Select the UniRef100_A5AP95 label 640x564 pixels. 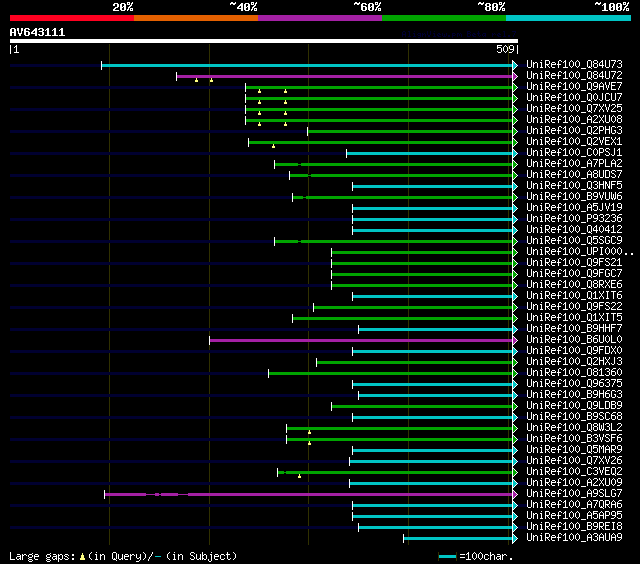click(574, 516)
